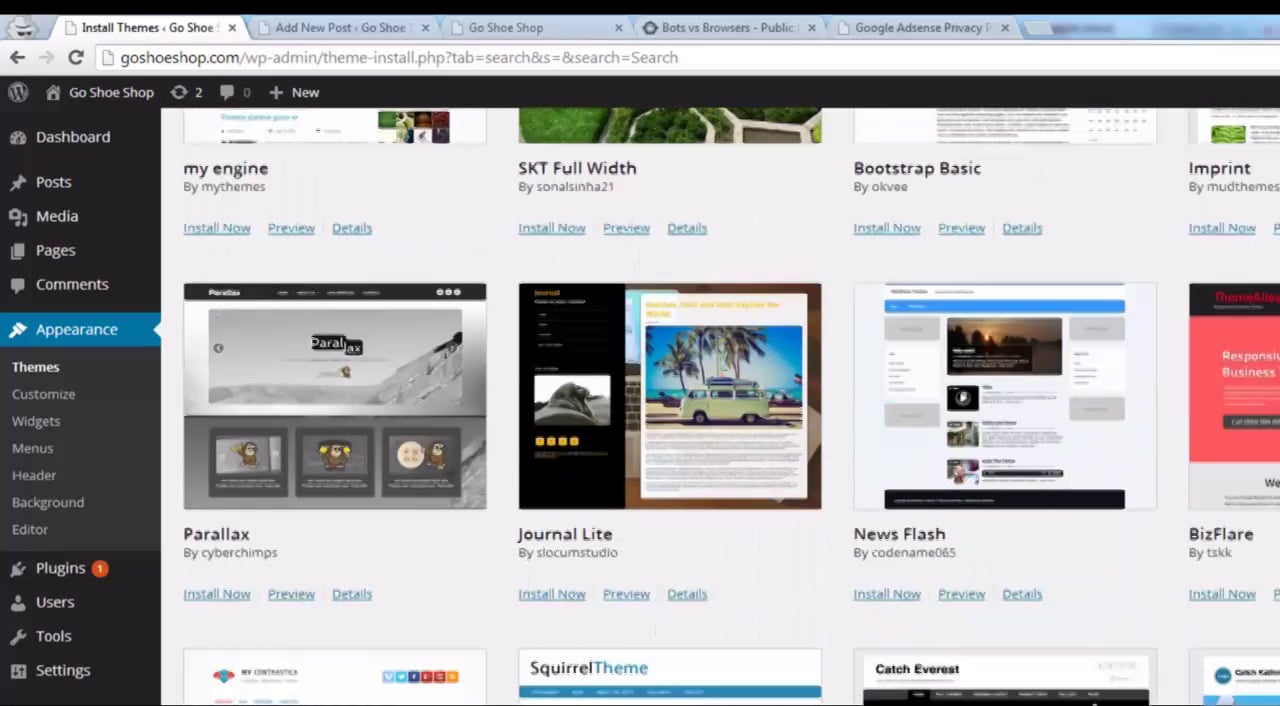1280x706 pixels.
Task: Click the browser forward arrow
Action: pos(46,57)
